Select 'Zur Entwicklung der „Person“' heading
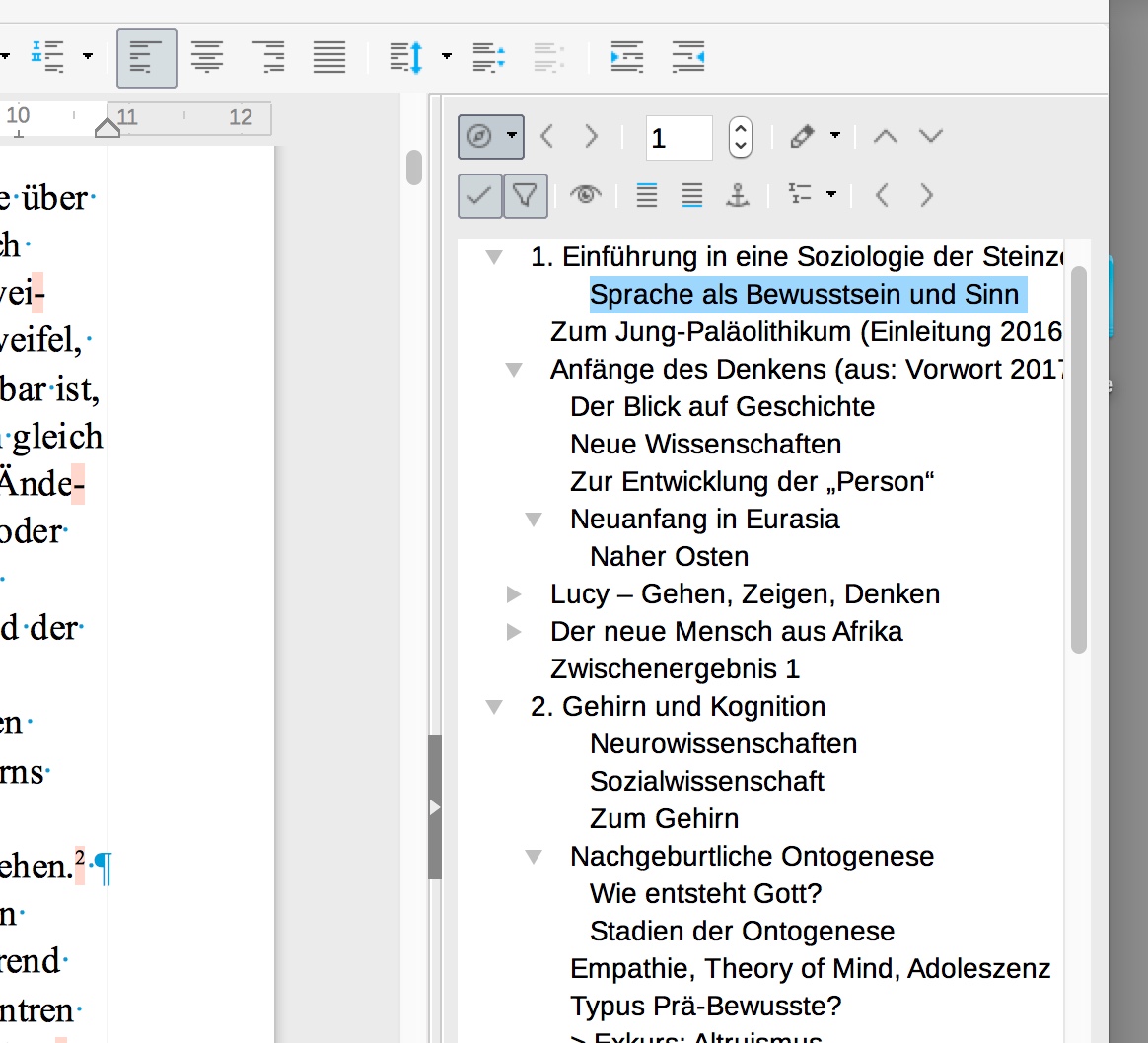 [x=753, y=481]
